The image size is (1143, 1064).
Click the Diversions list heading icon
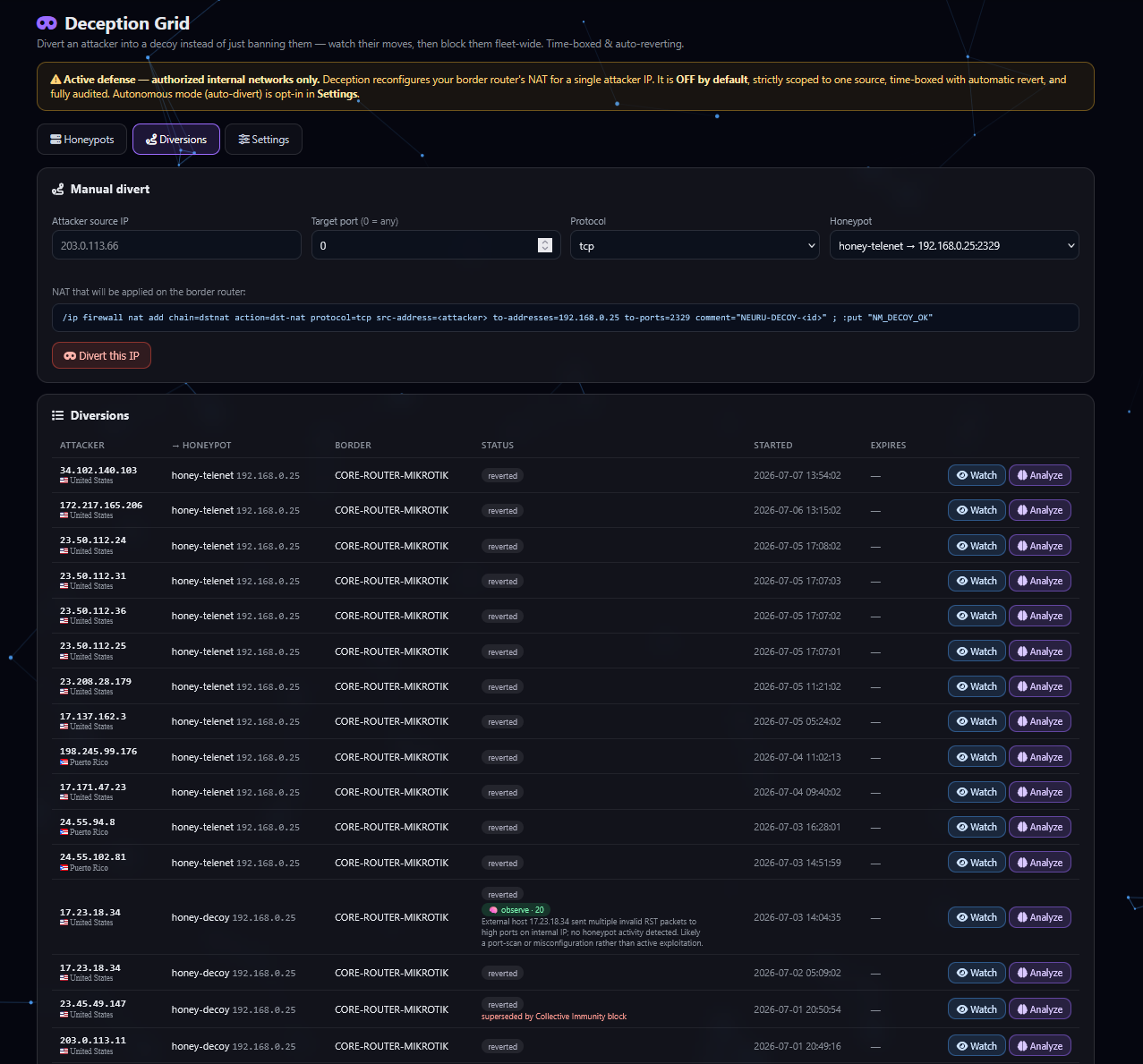tap(58, 416)
